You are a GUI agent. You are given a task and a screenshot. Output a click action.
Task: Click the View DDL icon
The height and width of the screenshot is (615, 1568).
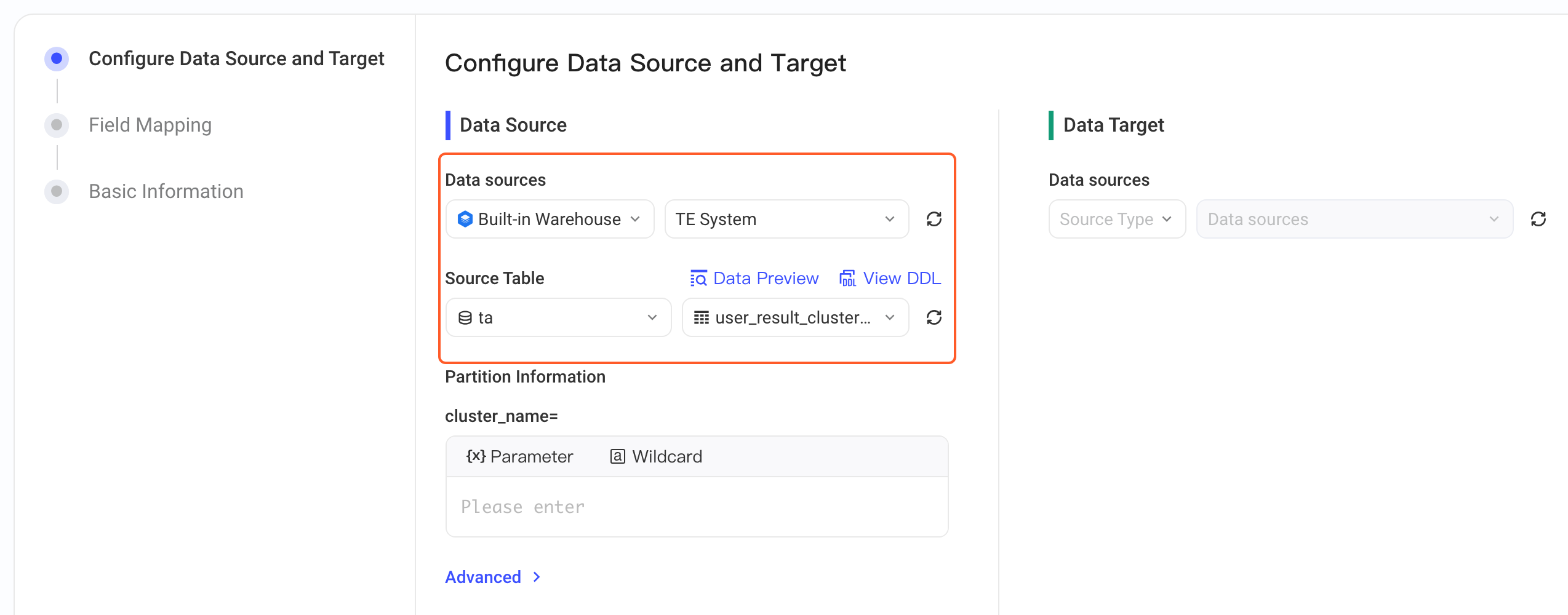tap(847, 279)
